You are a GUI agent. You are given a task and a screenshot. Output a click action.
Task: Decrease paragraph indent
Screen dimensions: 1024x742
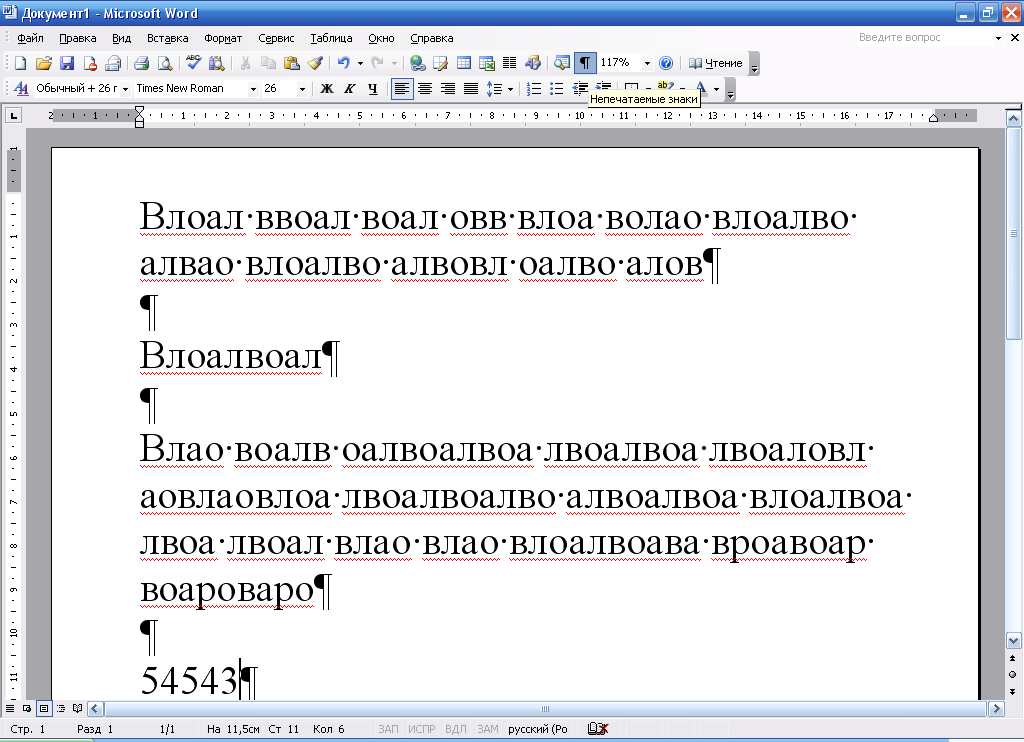coord(579,88)
